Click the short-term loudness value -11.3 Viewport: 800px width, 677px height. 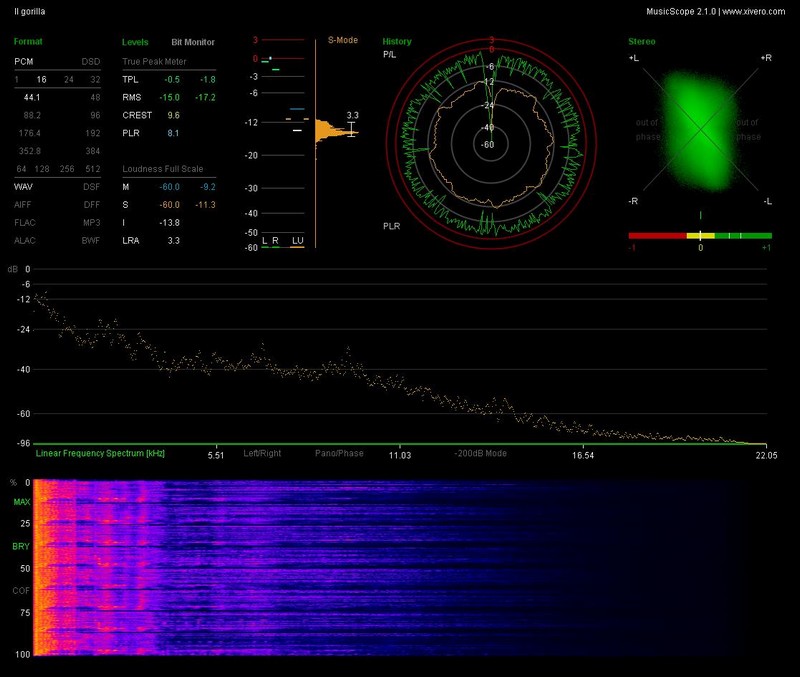click(205, 205)
